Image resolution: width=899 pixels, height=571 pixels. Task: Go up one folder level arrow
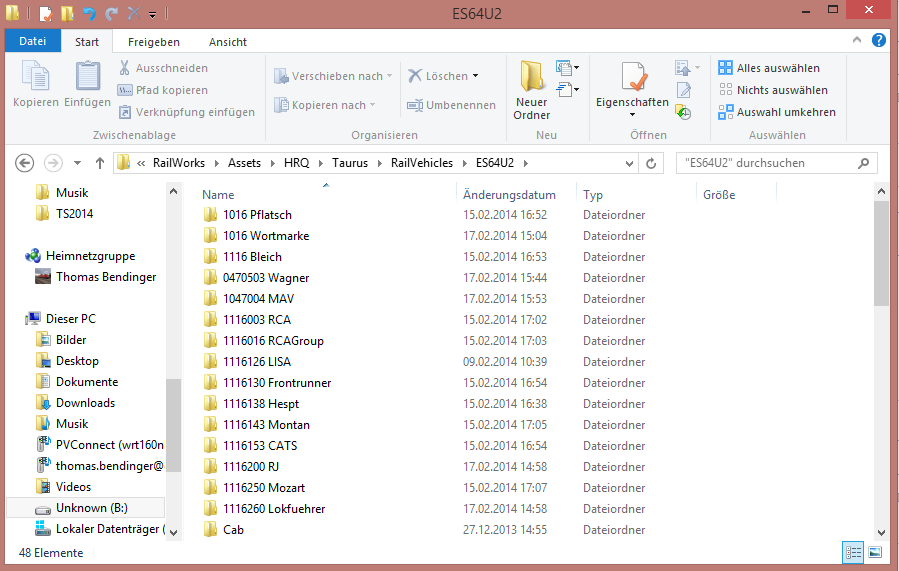point(100,163)
